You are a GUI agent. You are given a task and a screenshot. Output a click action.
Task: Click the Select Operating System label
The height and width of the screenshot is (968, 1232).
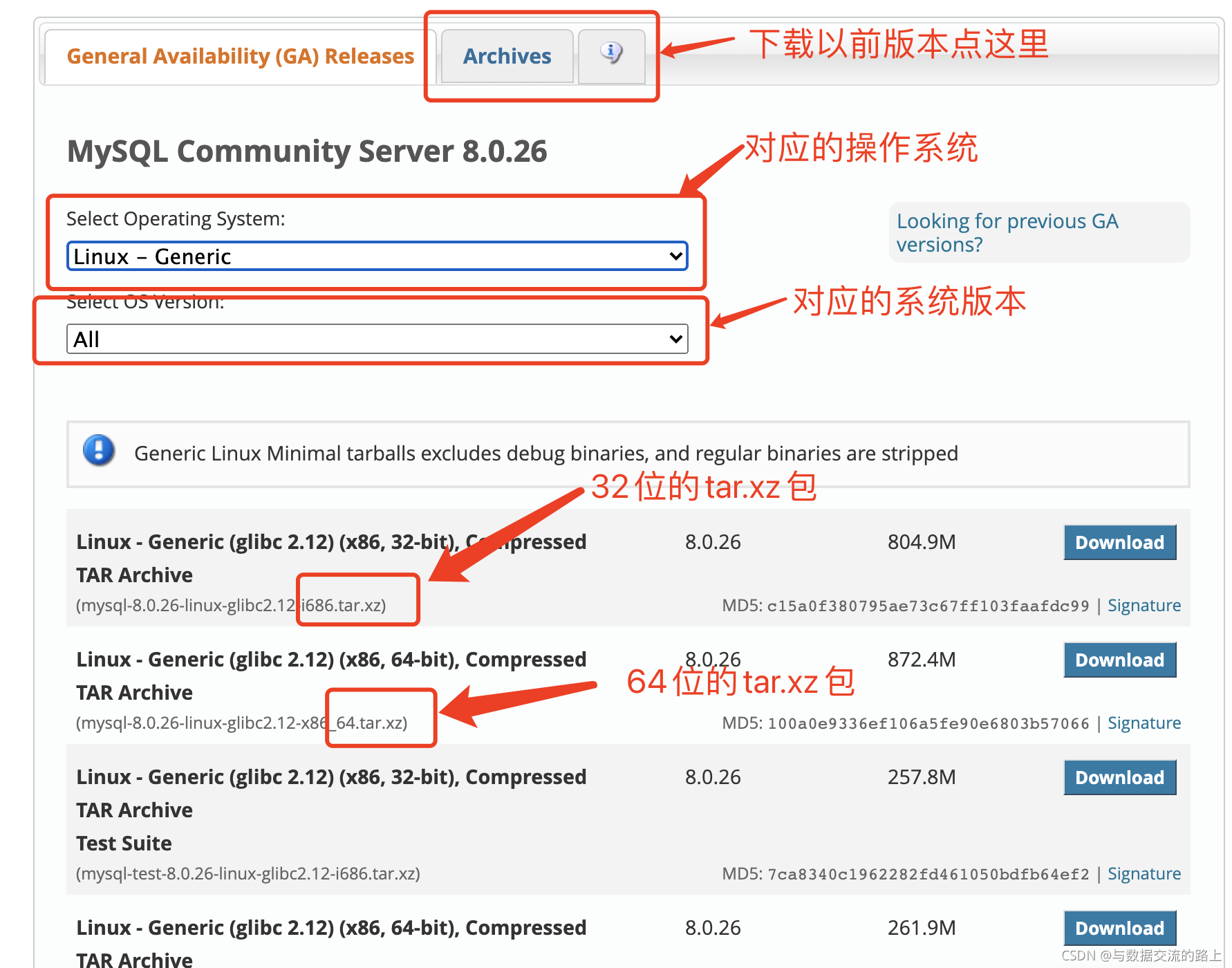176,219
